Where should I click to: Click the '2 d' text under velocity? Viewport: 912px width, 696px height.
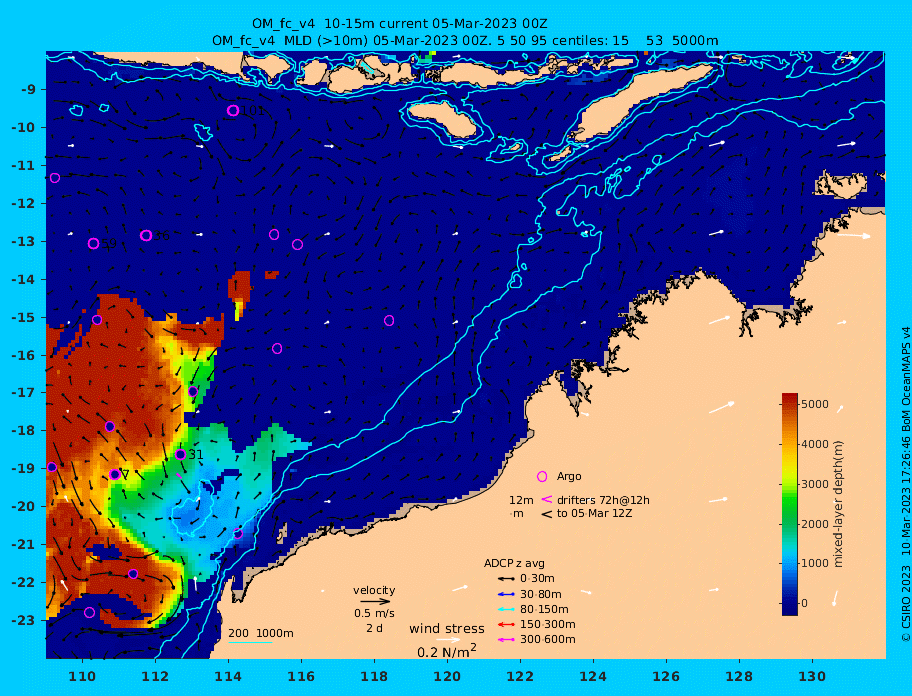click(374, 629)
